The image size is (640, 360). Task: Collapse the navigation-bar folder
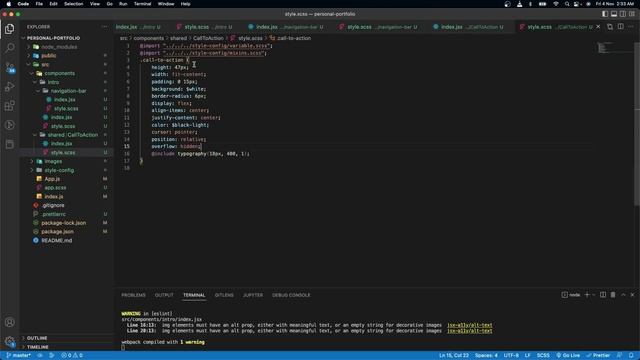coord(68,91)
